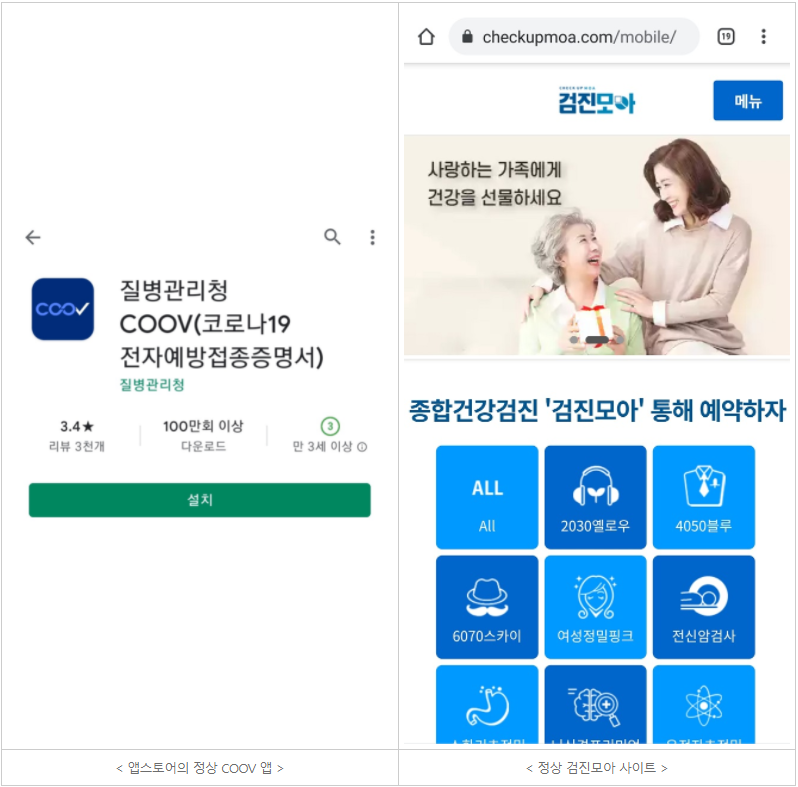The width and height of the screenshot is (798, 787).
Task: Click the green 설치 install button
Action: [x=200, y=500]
